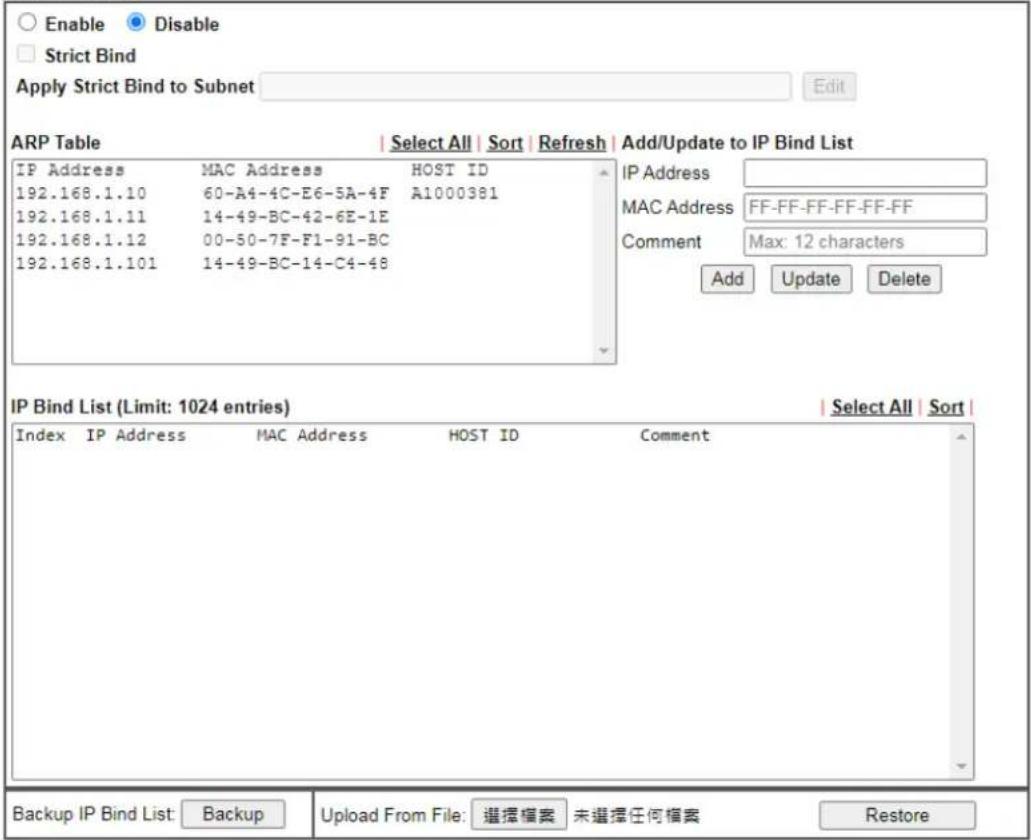Click the IP Bind List scroll up arrow
This screenshot has width=1031, height=840.
coord(961,437)
